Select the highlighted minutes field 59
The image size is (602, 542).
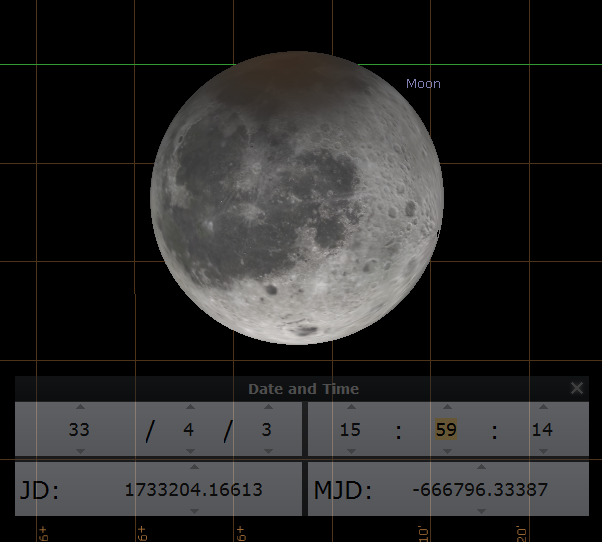pos(446,429)
